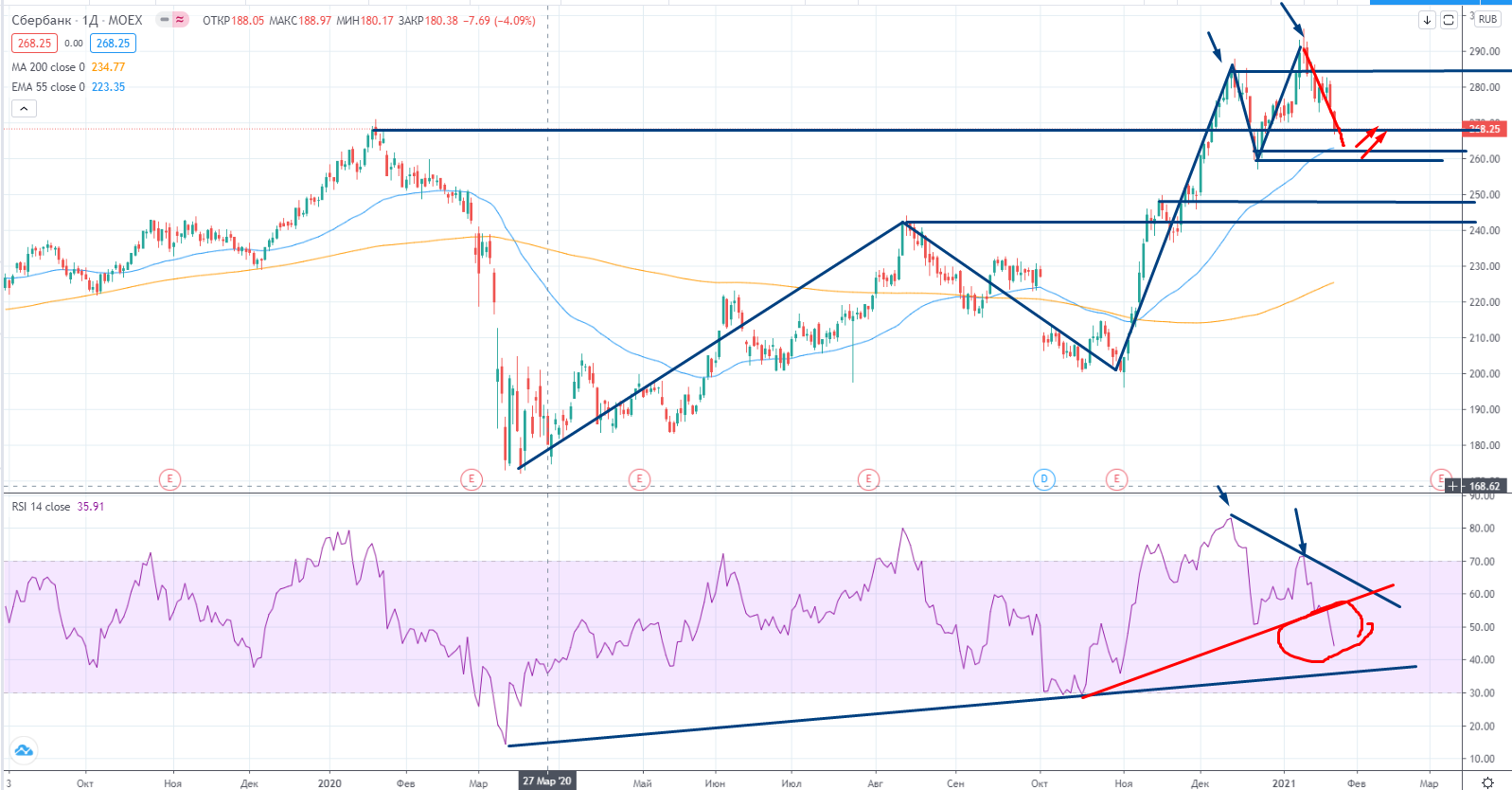
Task: Click the red sell price 268.25 button
Action: (x=34, y=44)
